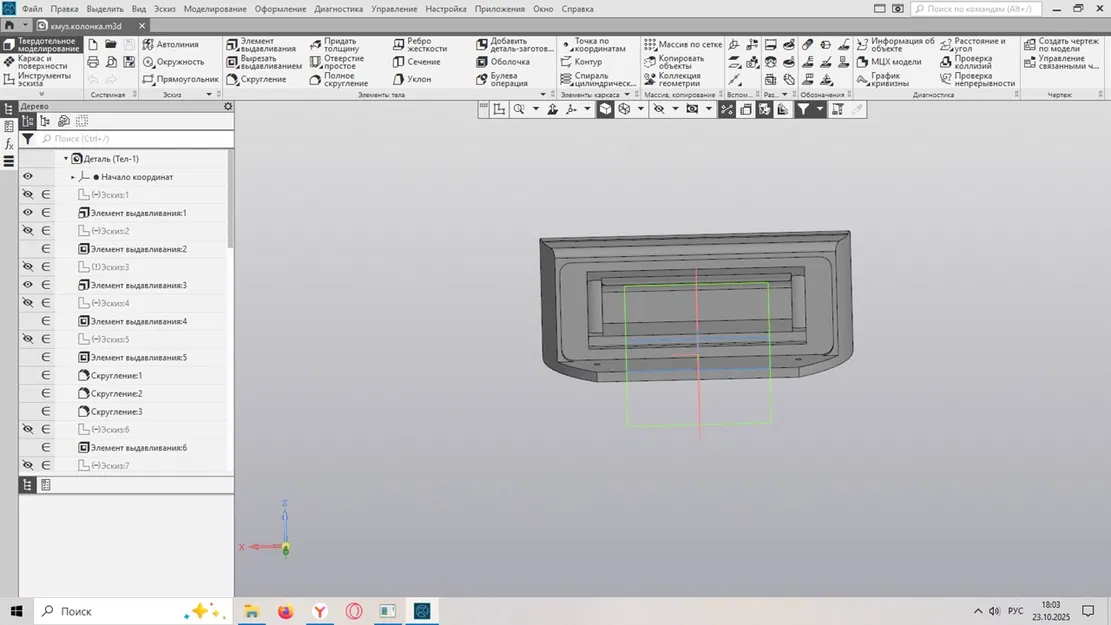Select the Прямоугольник rectangle tool

point(180,79)
